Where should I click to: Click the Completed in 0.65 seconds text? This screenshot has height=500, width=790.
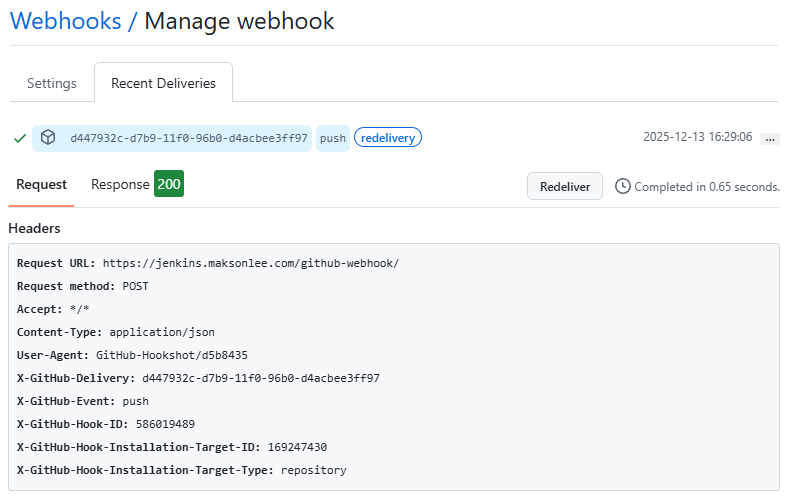pyautogui.click(x=706, y=186)
